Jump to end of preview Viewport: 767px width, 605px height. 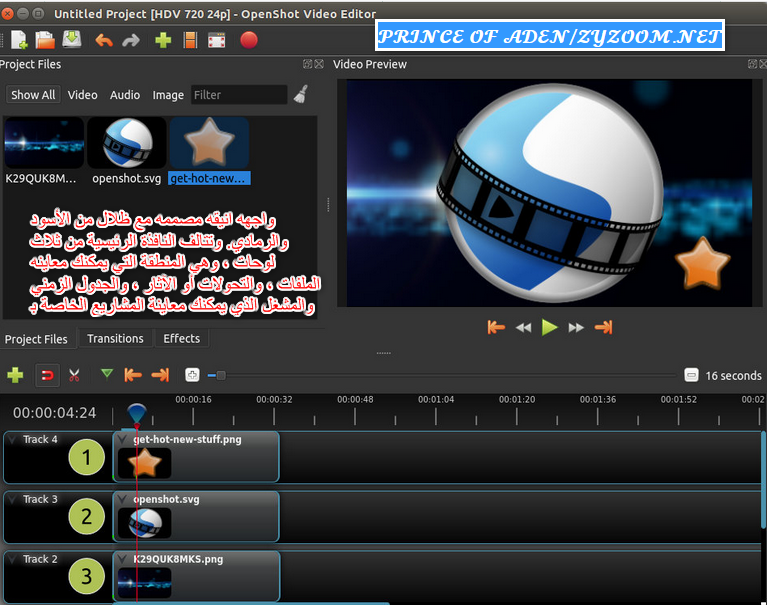pos(604,327)
